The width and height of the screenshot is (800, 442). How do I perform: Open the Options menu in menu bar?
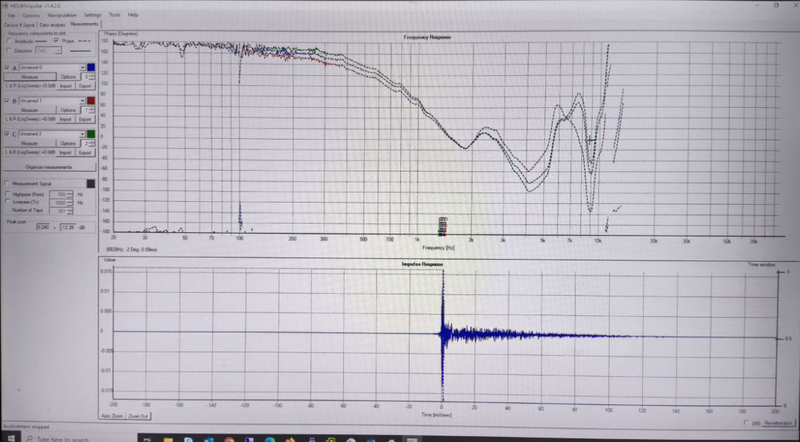click(31, 15)
